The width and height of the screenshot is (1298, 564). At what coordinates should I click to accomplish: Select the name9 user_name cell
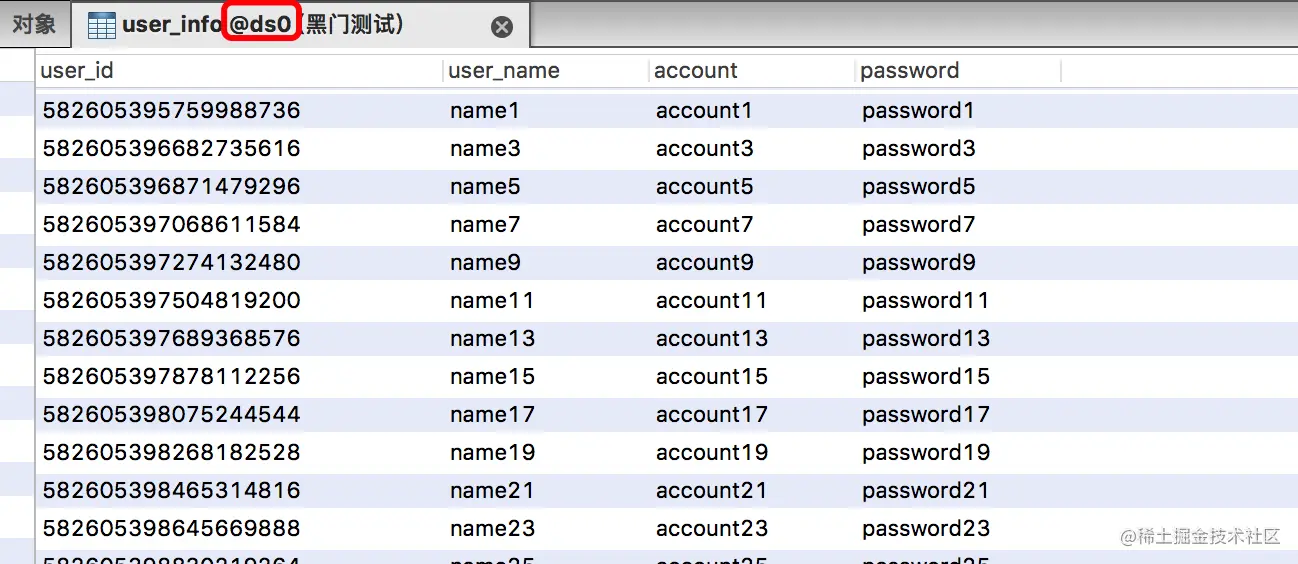[x=485, y=263]
